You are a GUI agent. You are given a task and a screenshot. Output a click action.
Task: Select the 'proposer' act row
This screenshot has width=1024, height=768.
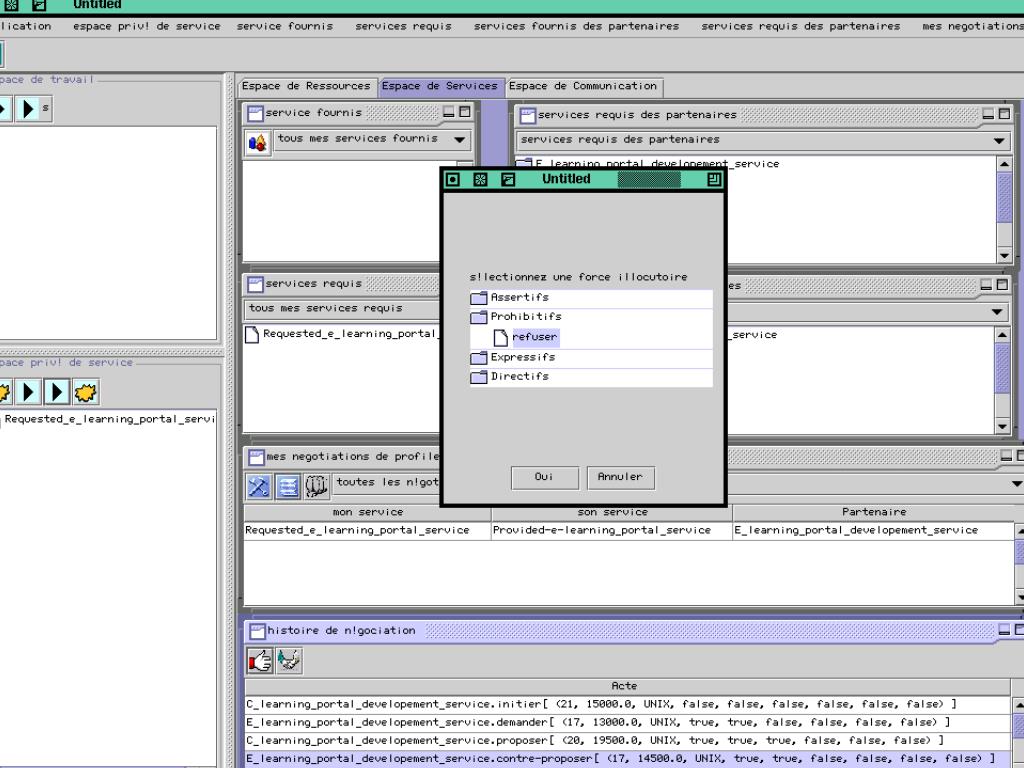(628, 741)
